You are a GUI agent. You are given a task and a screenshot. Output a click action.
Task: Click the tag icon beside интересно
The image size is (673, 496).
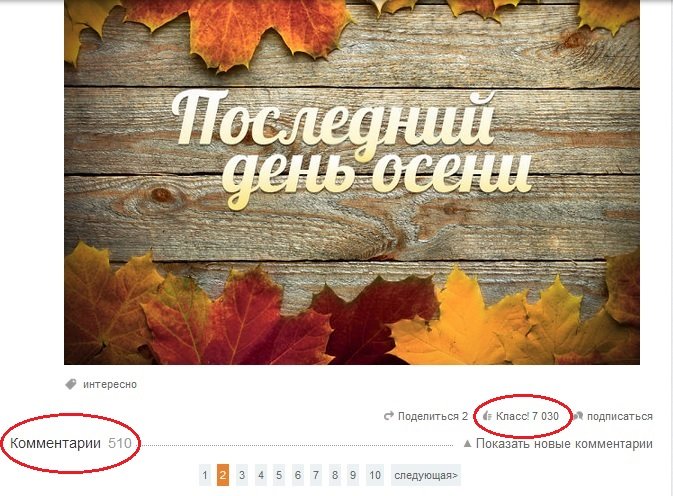(x=71, y=384)
